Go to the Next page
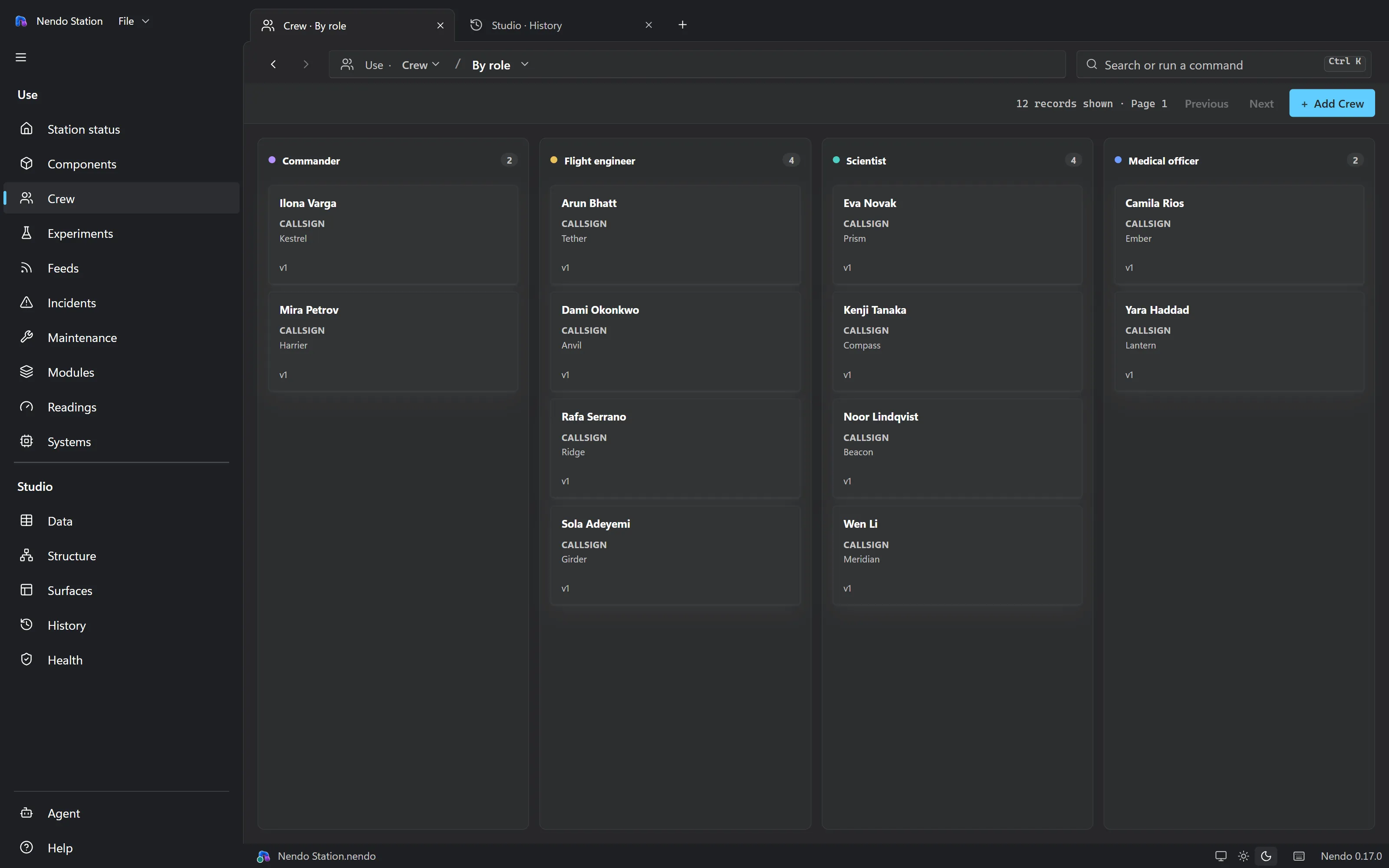The width and height of the screenshot is (1389, 868). click(x=1261, y=104)
